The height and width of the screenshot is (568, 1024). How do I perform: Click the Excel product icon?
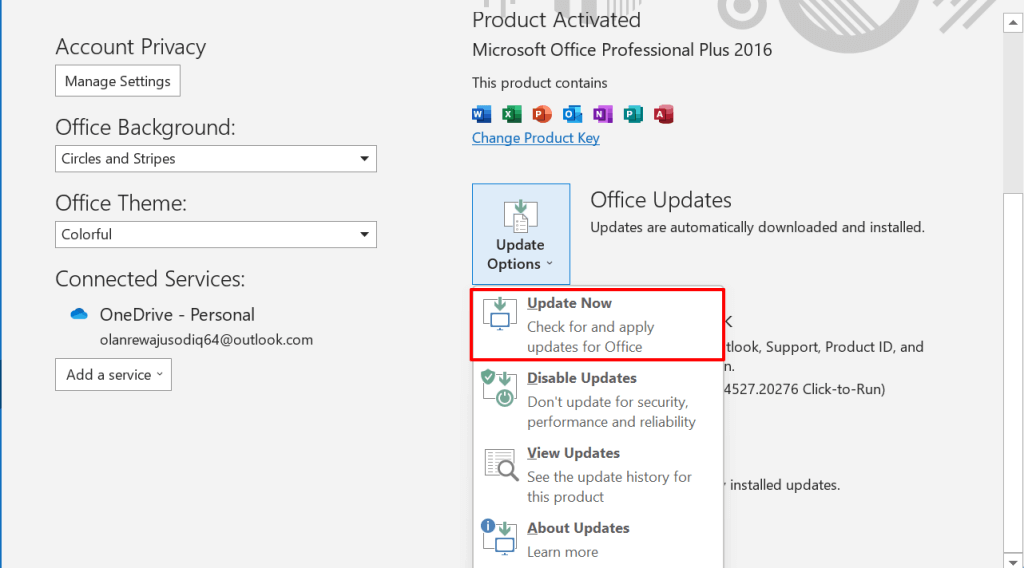pyautogui.click(x=512, y=114)
